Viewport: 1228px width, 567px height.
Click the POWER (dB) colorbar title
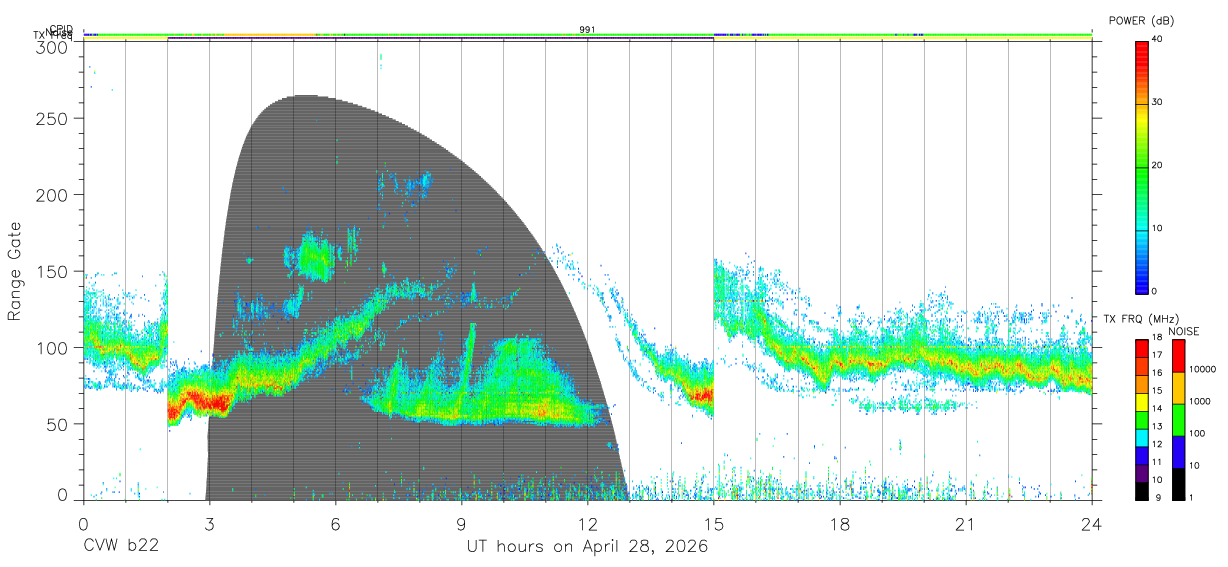click(x=1142, y=21)
